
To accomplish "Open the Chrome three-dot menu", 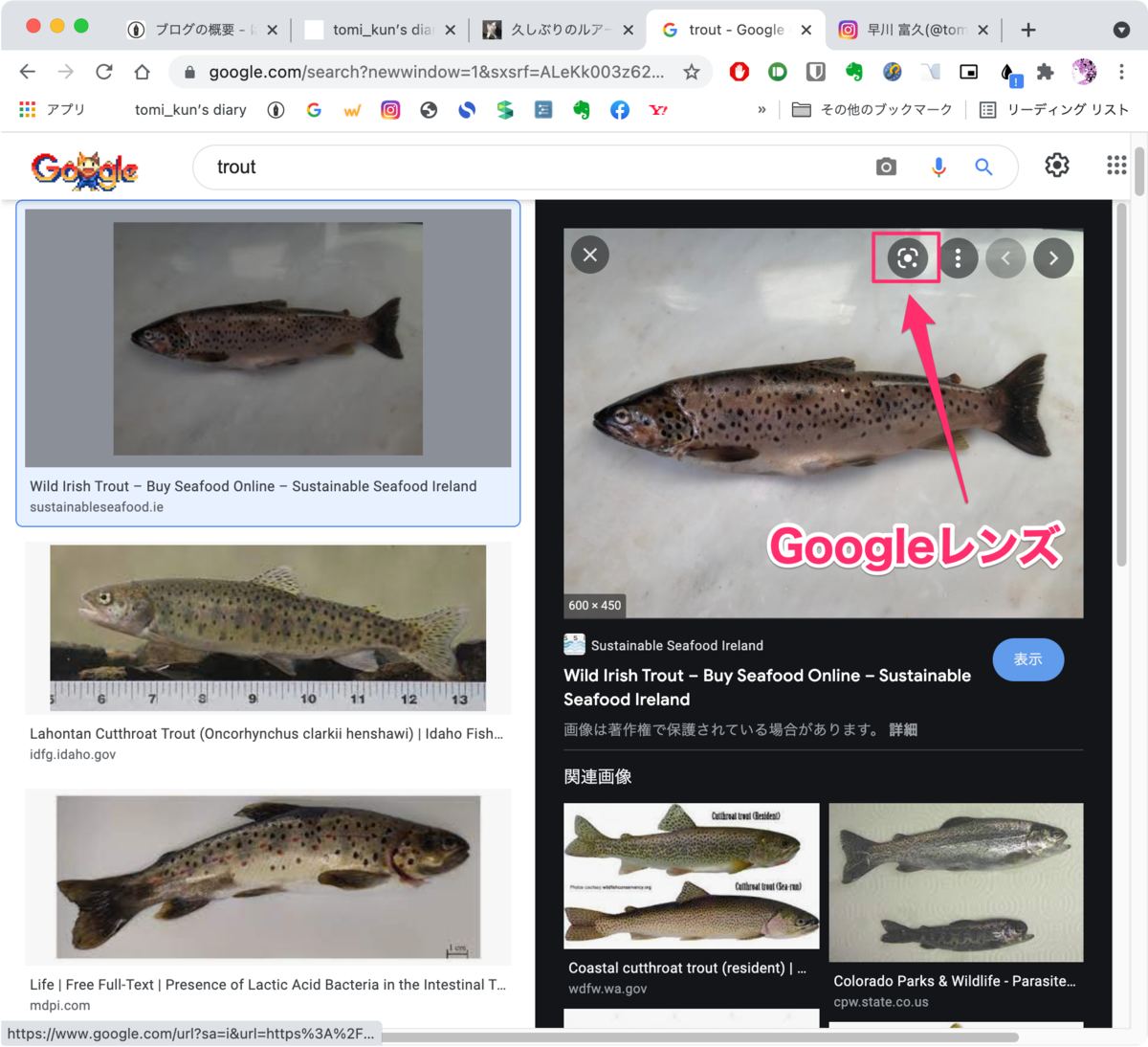I will tap(1121, 72).
